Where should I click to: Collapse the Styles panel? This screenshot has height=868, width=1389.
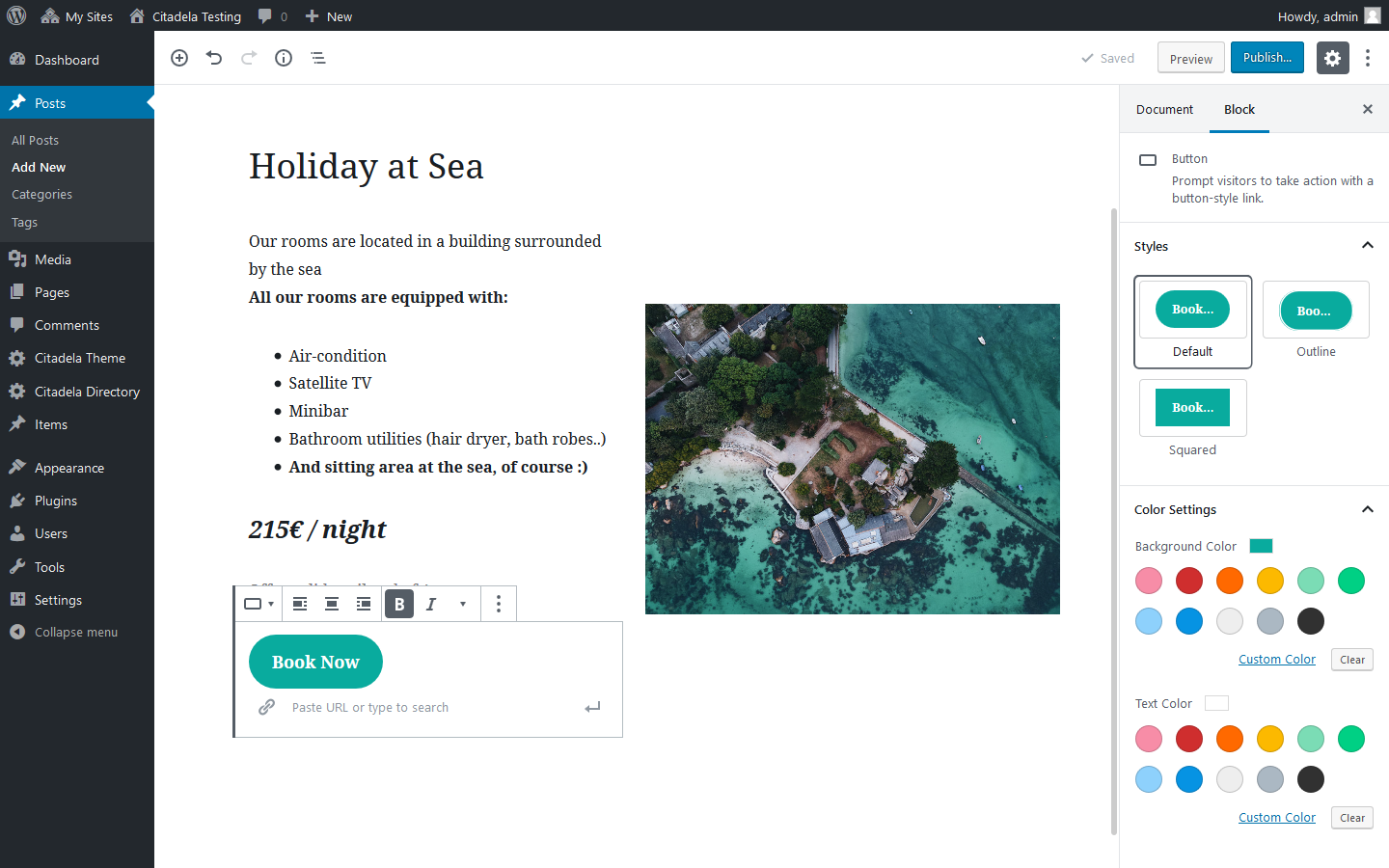point(1367,246)
